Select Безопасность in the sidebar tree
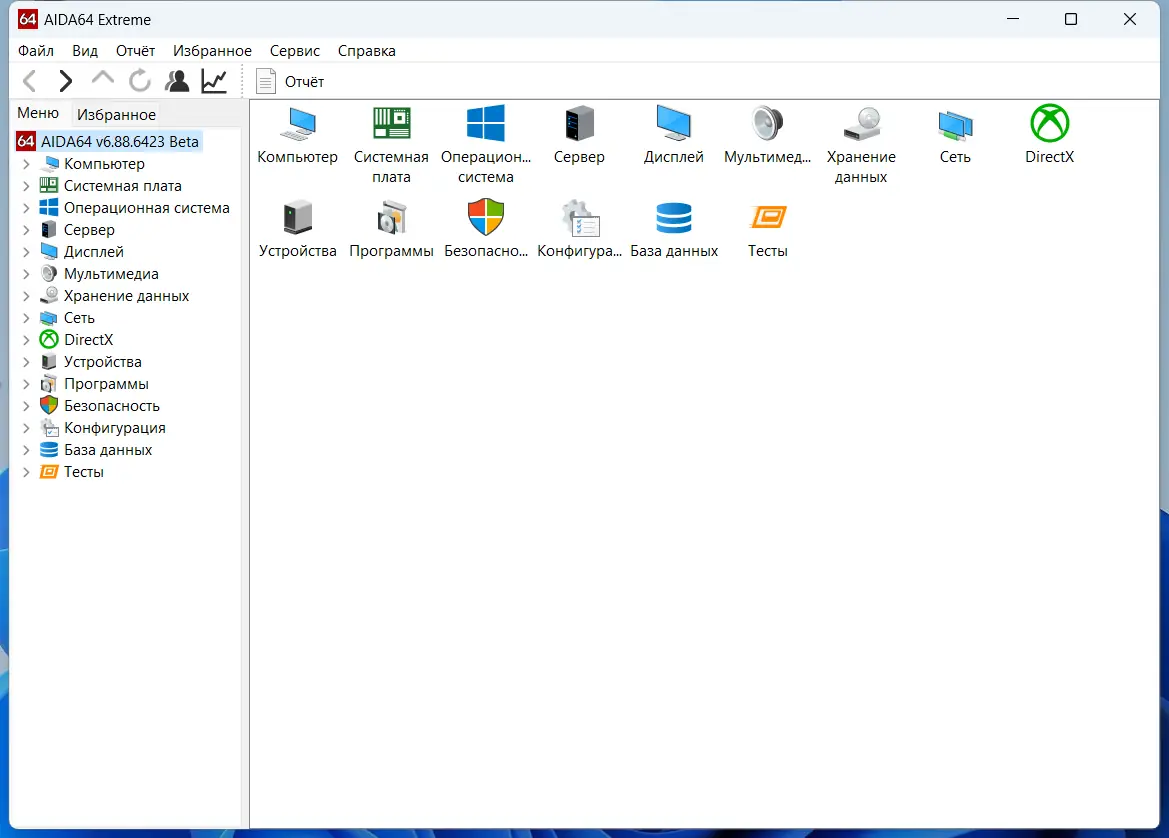This screenshot has width=1169, height=838. coord(112,406)
